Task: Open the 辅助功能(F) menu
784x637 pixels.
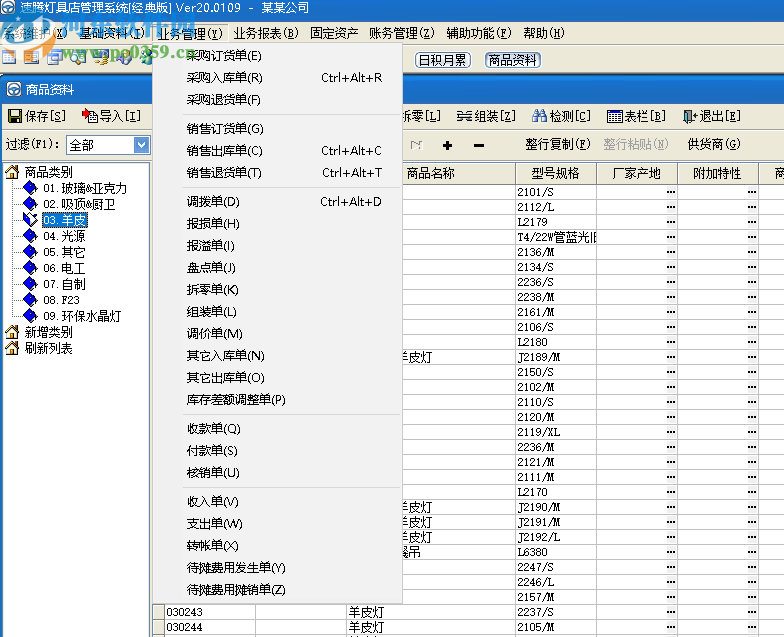Action: [478, 33]
